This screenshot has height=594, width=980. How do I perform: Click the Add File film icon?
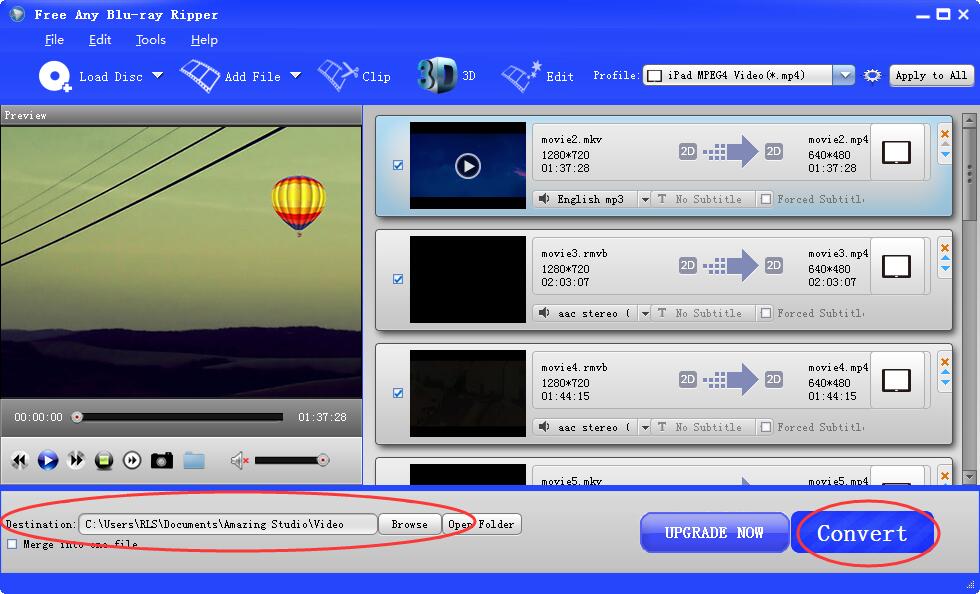click(199, 76)
